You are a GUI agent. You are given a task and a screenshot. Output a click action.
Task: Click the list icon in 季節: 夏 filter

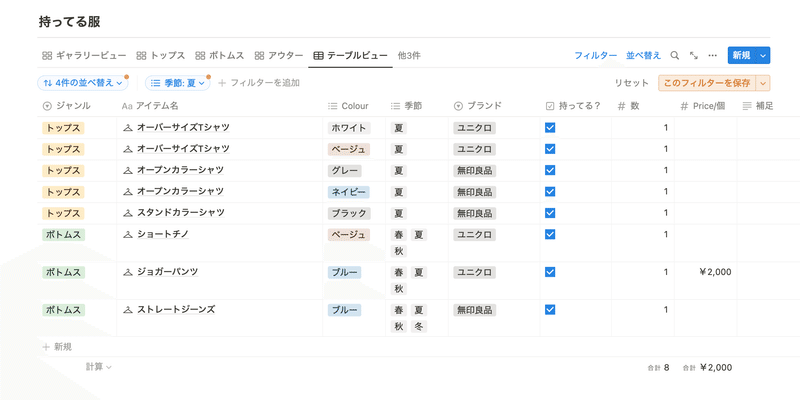[x=156, y=83]
